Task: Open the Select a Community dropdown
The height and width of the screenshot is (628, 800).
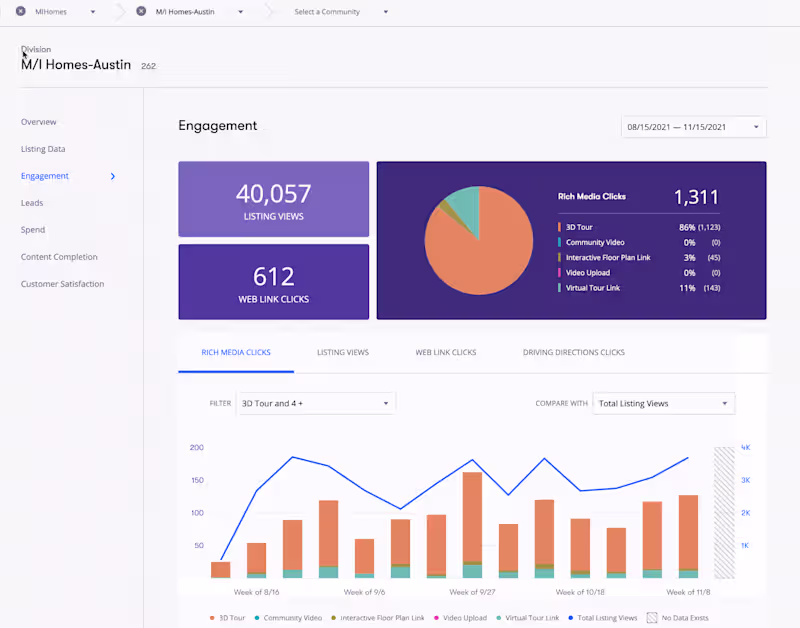Action: [x=341, y=12]
